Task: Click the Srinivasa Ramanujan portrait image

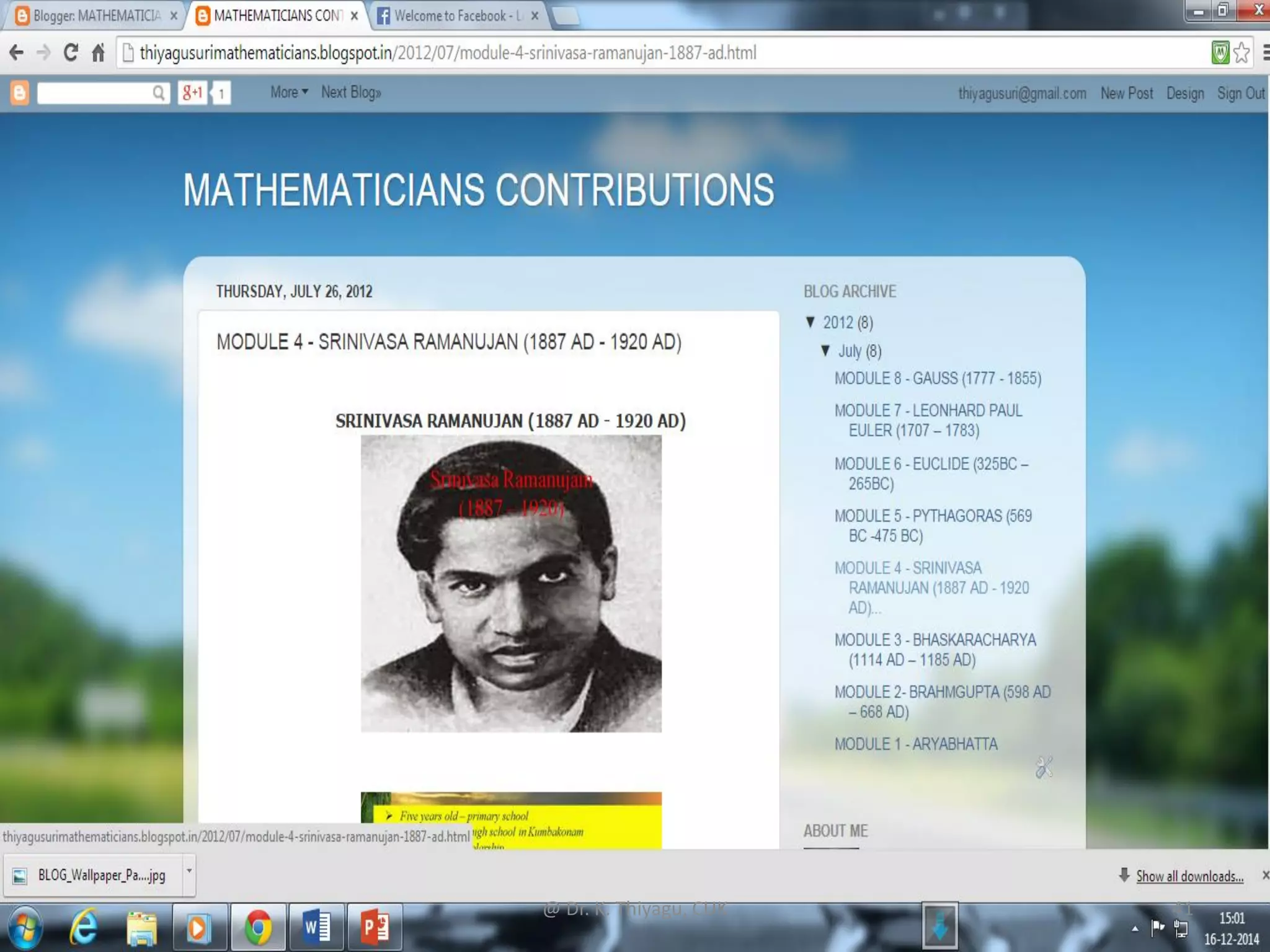Action: click(x=511, y=583)
